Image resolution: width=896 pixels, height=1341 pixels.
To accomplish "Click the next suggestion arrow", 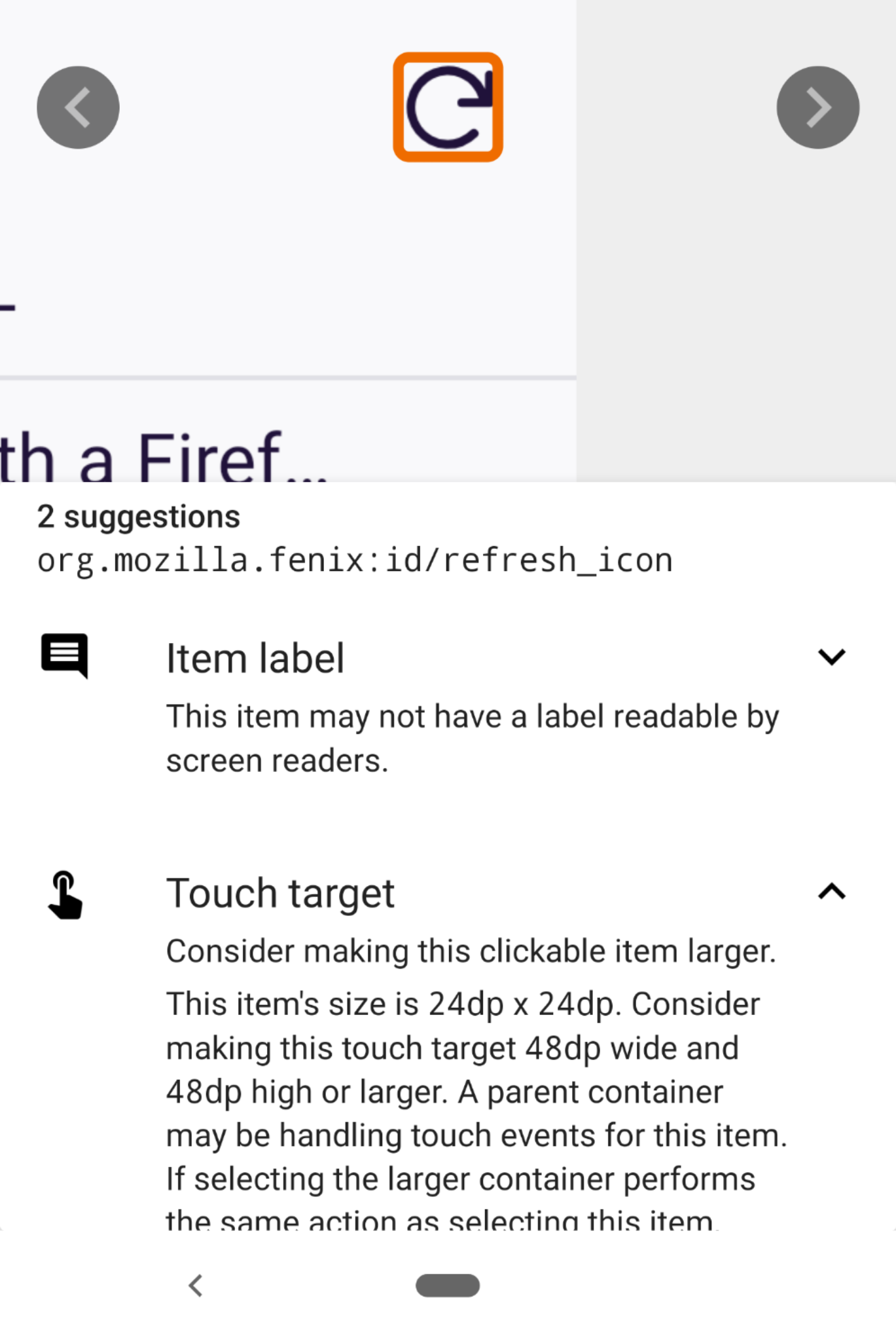I will coord(817,107).
